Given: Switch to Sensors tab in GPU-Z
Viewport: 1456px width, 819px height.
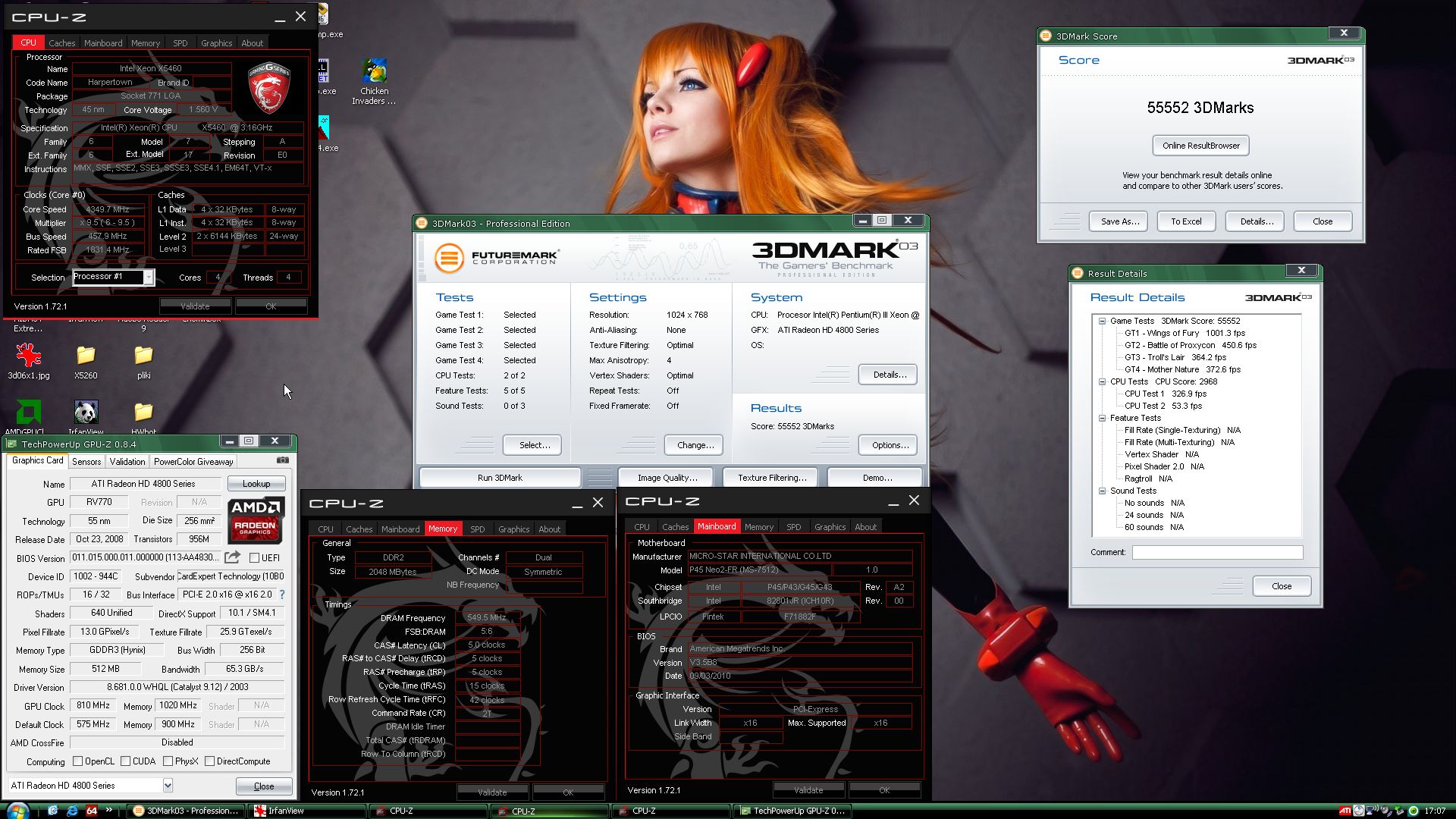Looking at the screenshot, I should pos(86,461).
